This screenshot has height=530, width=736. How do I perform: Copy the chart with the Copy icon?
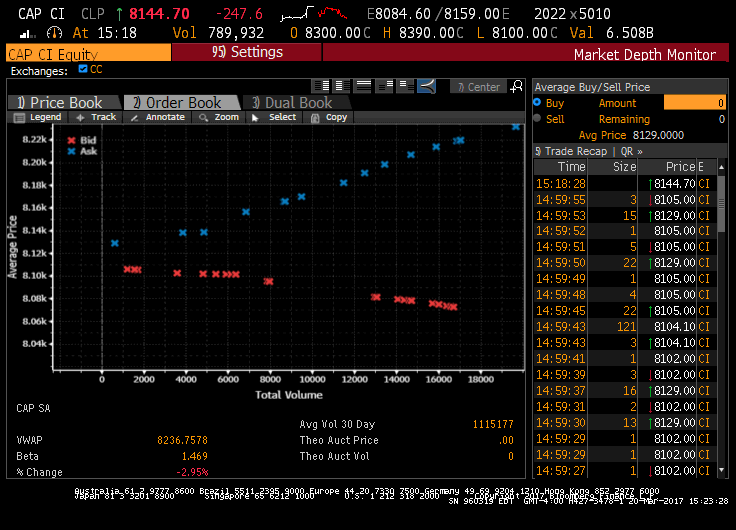pyautogui.click(x=315, y=118)
